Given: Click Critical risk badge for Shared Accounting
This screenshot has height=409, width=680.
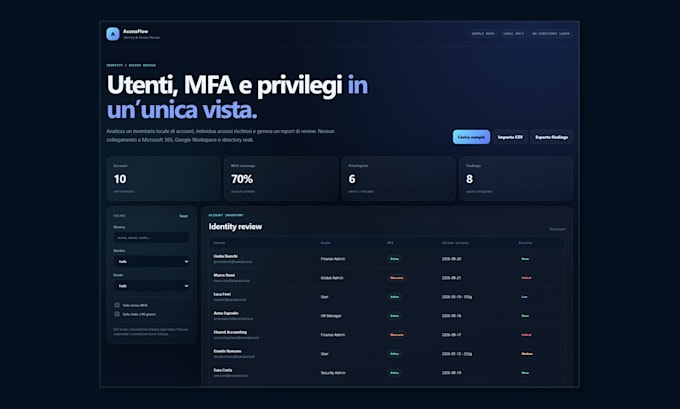Looking at the screenshot, I should tap(526, 335).
